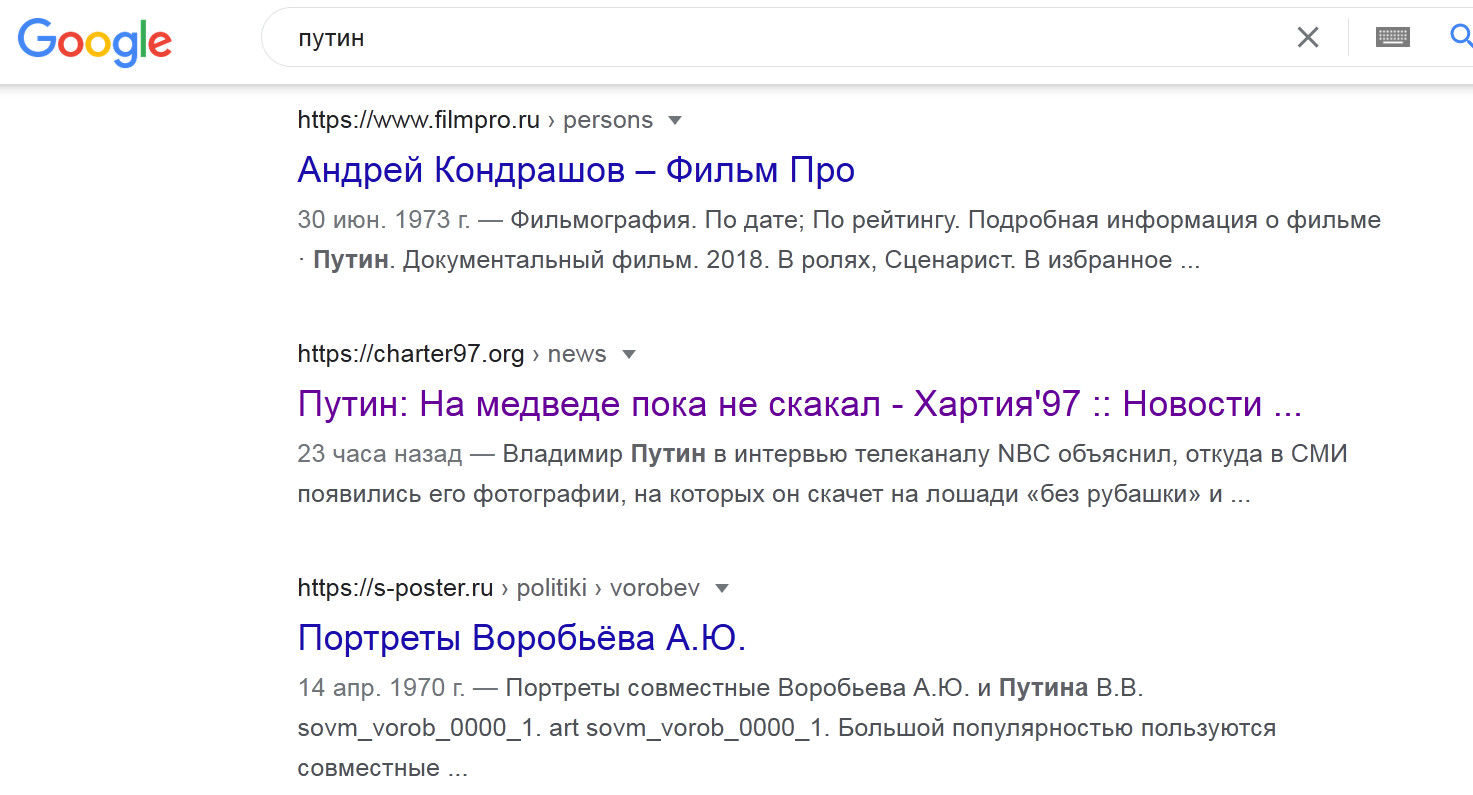Image resolution: width=1473 pixels, height=795 pixels.
Task: Open the on-screen keyboard input tool
Action: pyautogui.click(x=1393, y=37)
